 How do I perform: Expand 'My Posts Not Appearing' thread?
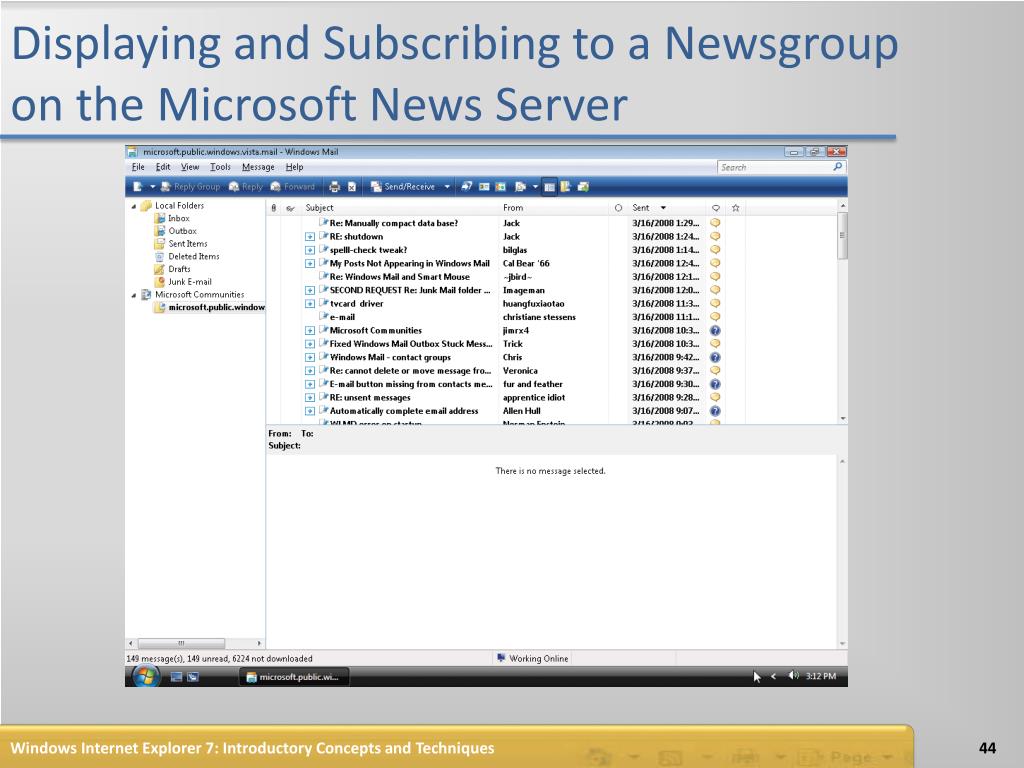point(310,264)
